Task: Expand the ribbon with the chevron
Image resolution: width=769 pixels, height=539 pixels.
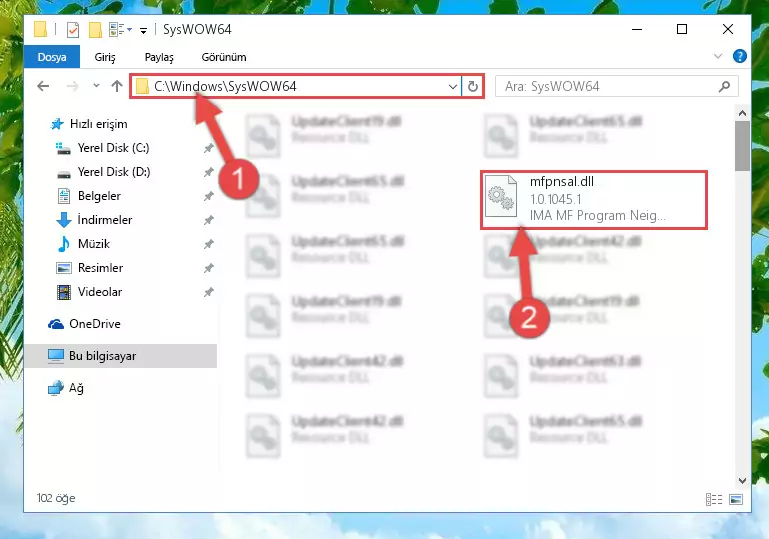Action: pos(718,56)
